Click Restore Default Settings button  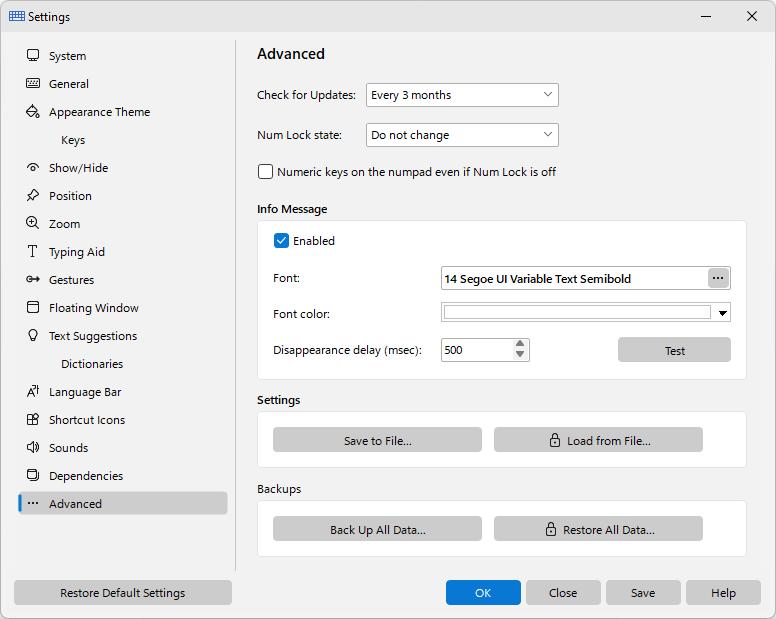click(x=123, y=592)
